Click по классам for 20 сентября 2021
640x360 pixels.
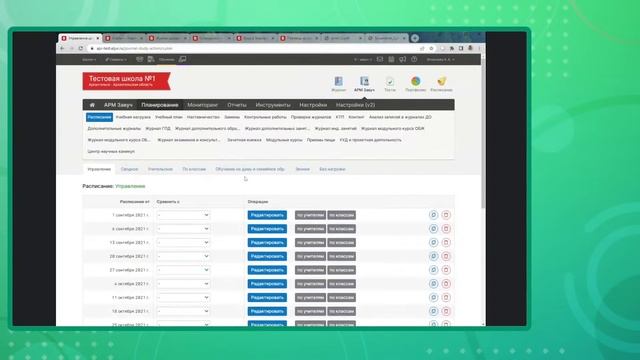tap(342, 256)
